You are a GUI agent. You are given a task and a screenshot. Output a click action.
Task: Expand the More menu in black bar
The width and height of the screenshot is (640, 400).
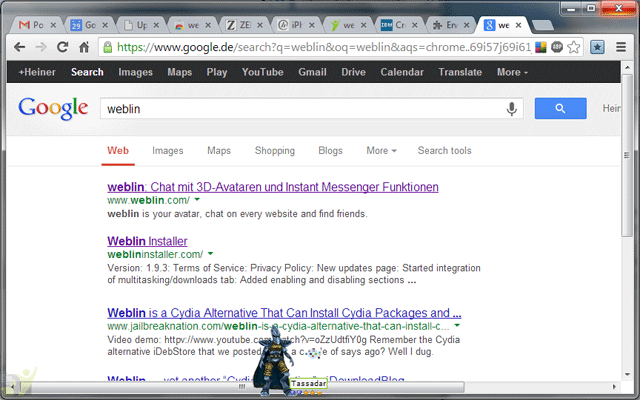coord(512,72)
